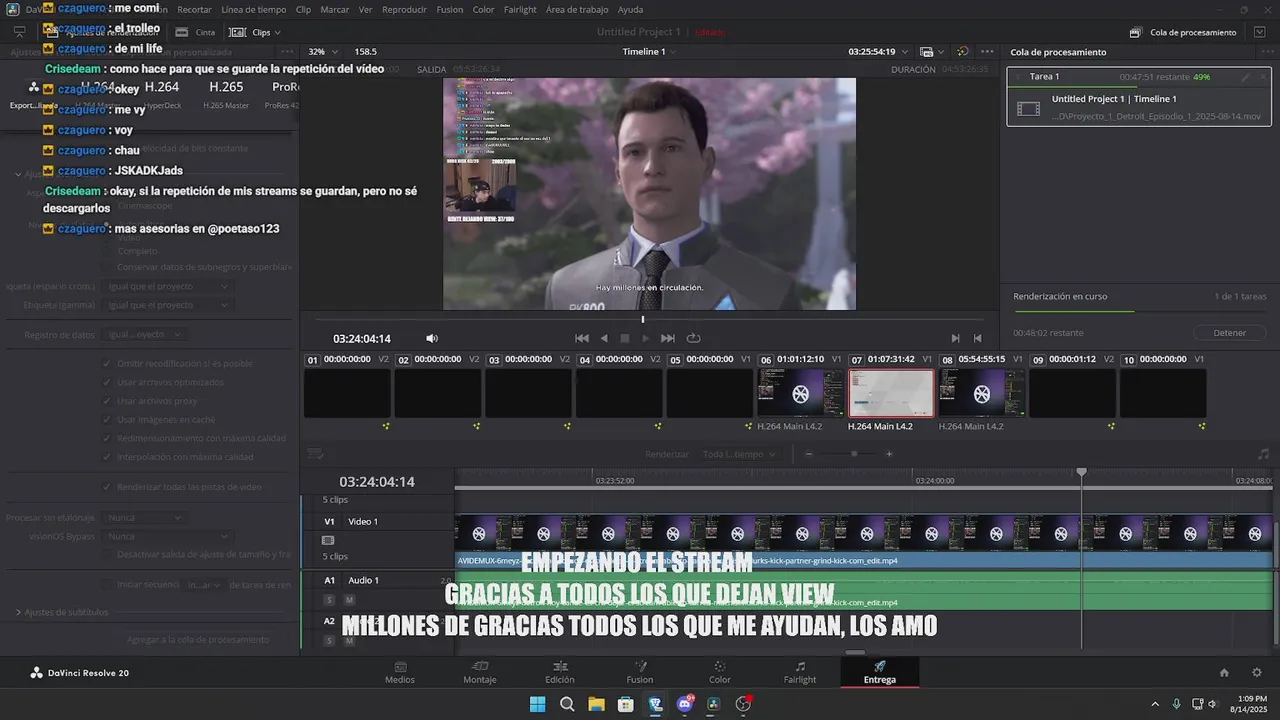Zoom in timeline with plus icon

[x=889, y=454]
